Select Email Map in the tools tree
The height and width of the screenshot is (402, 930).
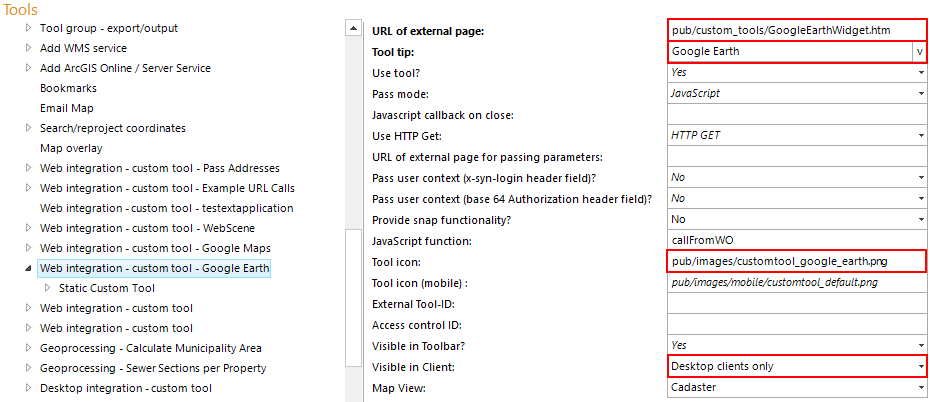click(66, 108)
